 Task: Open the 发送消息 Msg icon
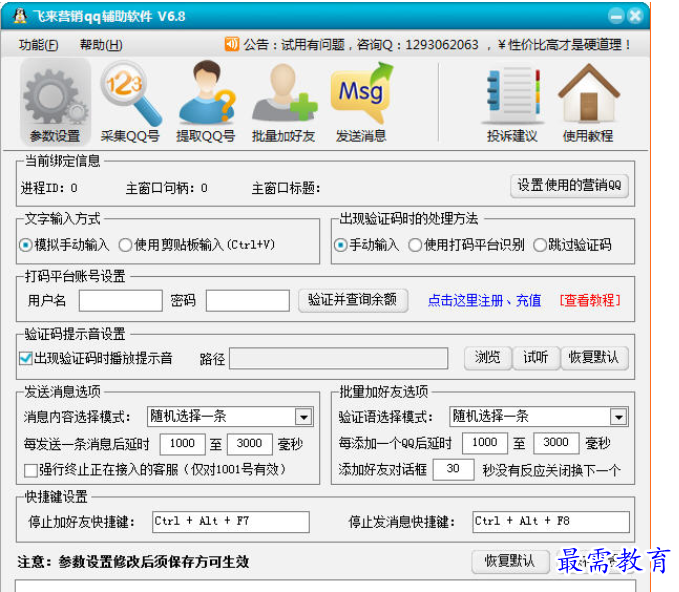coord(361,102)
